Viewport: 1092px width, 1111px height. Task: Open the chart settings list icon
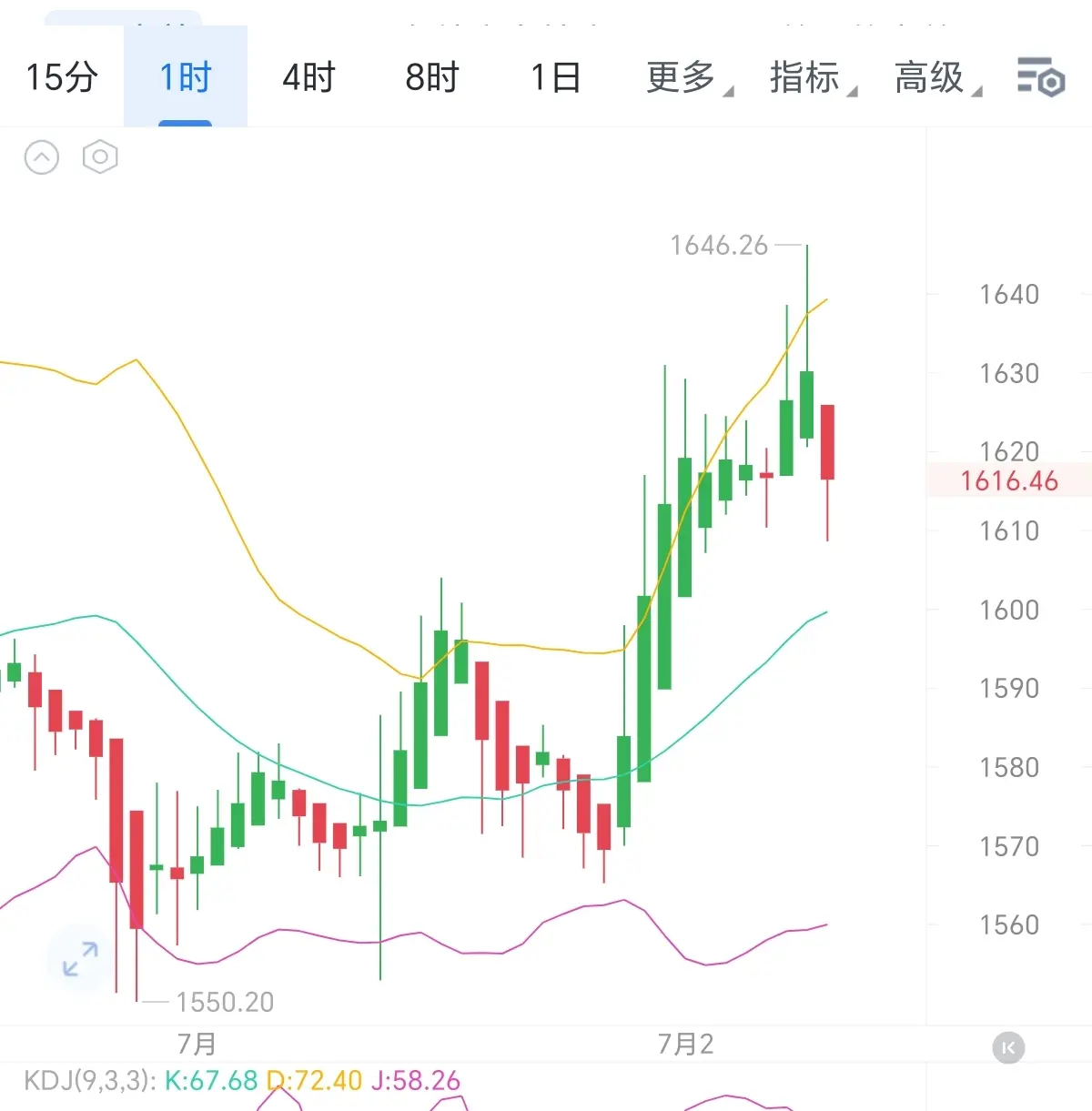pyautogui.click(x=1041, y=77)
